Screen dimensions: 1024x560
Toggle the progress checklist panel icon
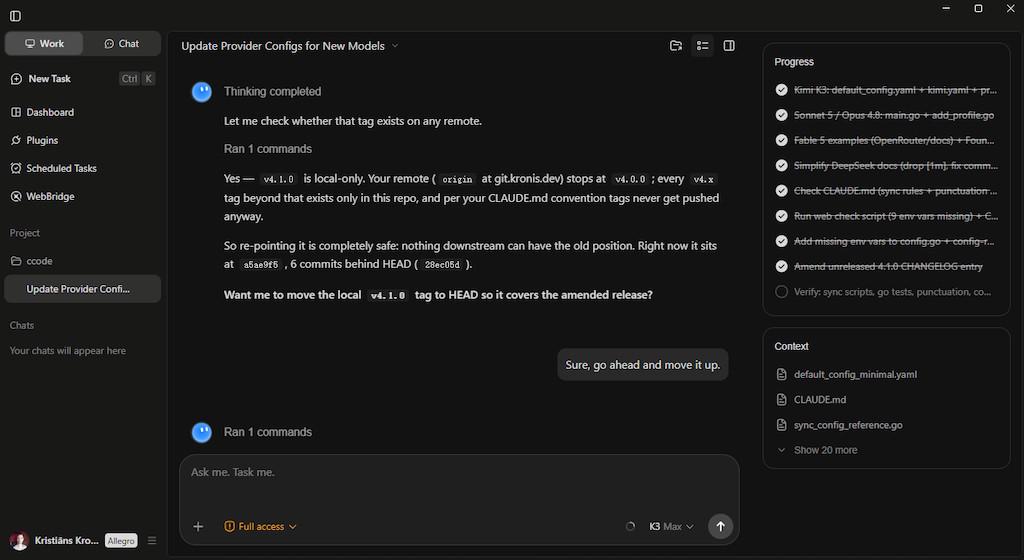click(x=703, y=46)
